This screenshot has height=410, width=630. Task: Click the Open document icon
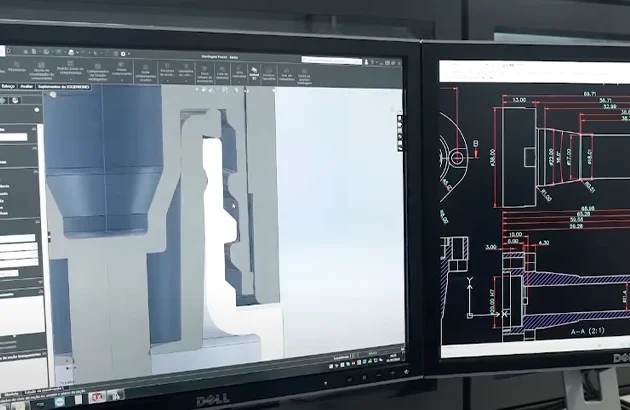tap(46, 51)
